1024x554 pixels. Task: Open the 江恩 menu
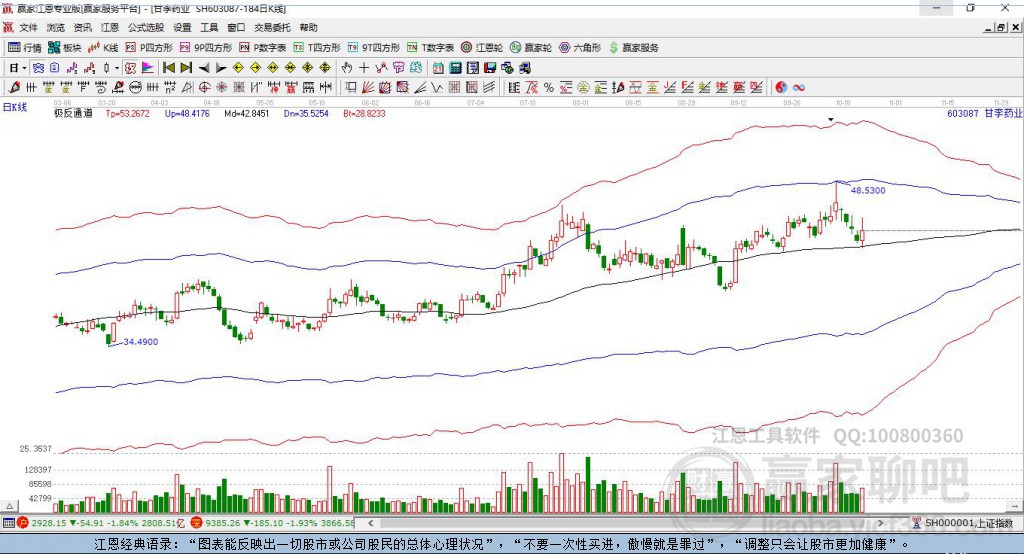click(110, 27)
